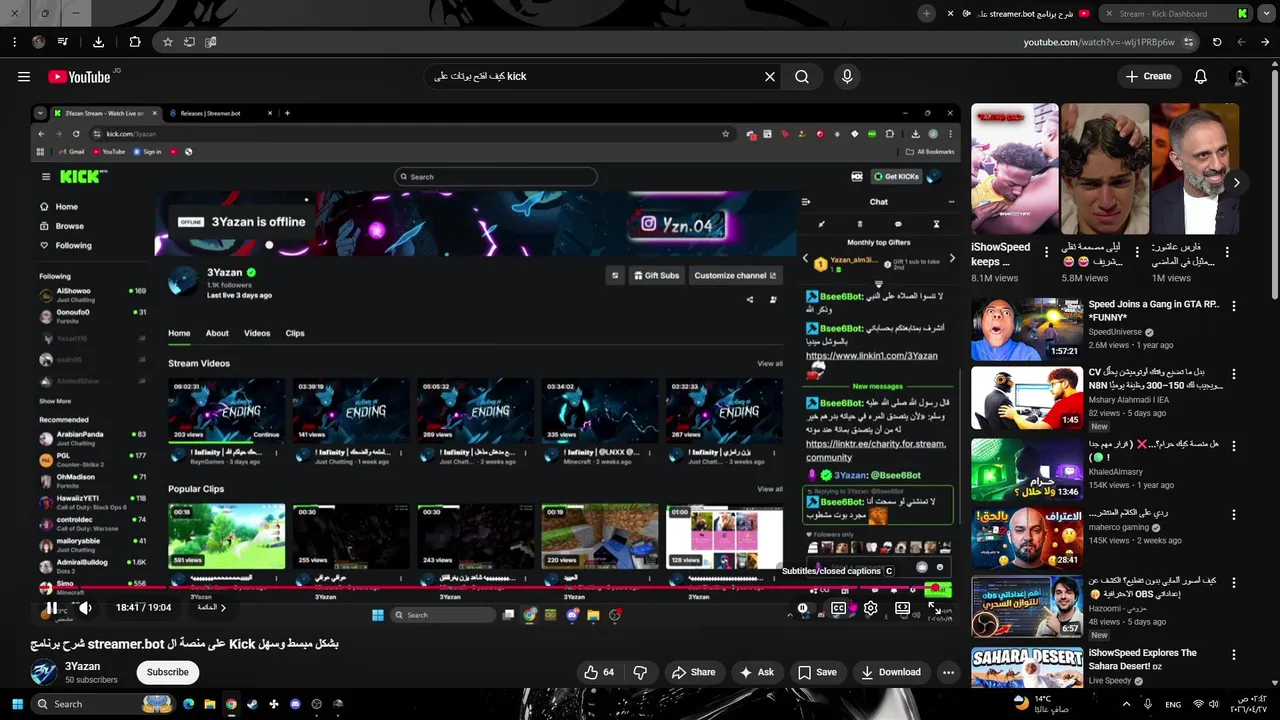The width and height of the screenshot is (1280, 720).
Task: Open options menu for maherco gaming video
Action: (1233, 515)
